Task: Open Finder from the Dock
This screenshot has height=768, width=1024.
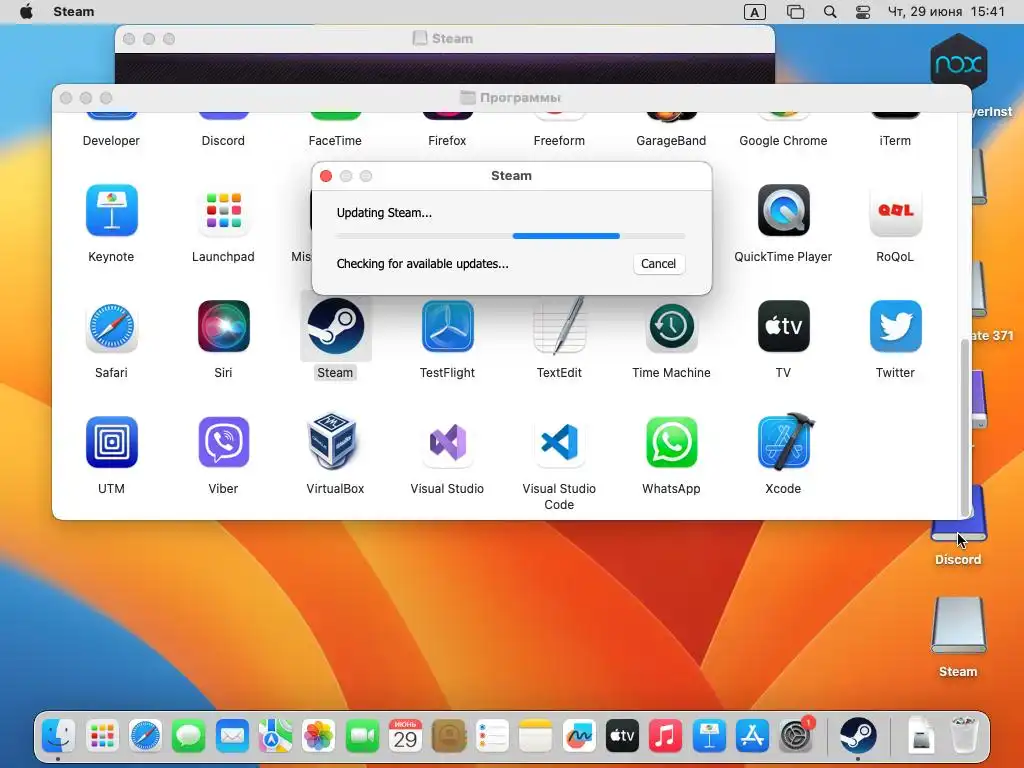Action: click(x=59, y=736)
